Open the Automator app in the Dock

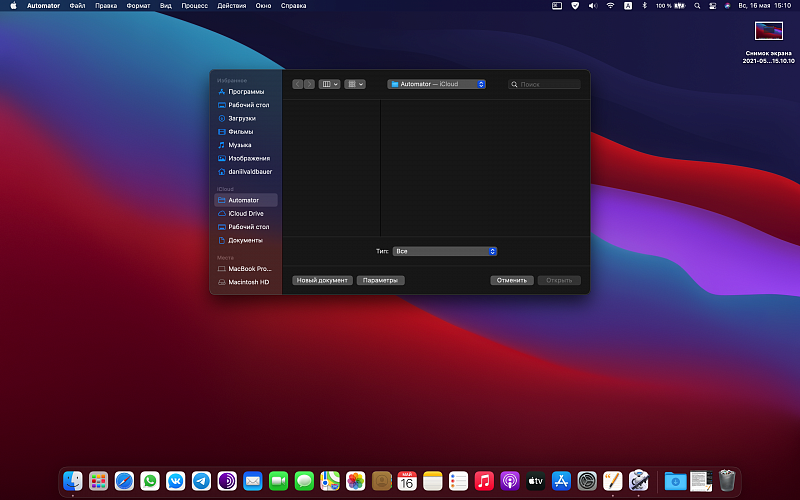[x=639, y=481]
